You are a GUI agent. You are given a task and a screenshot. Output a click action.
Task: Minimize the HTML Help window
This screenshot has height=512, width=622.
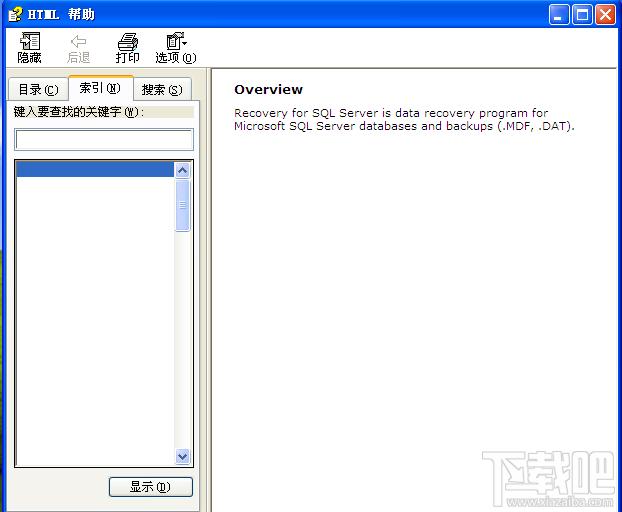[559, 15]
